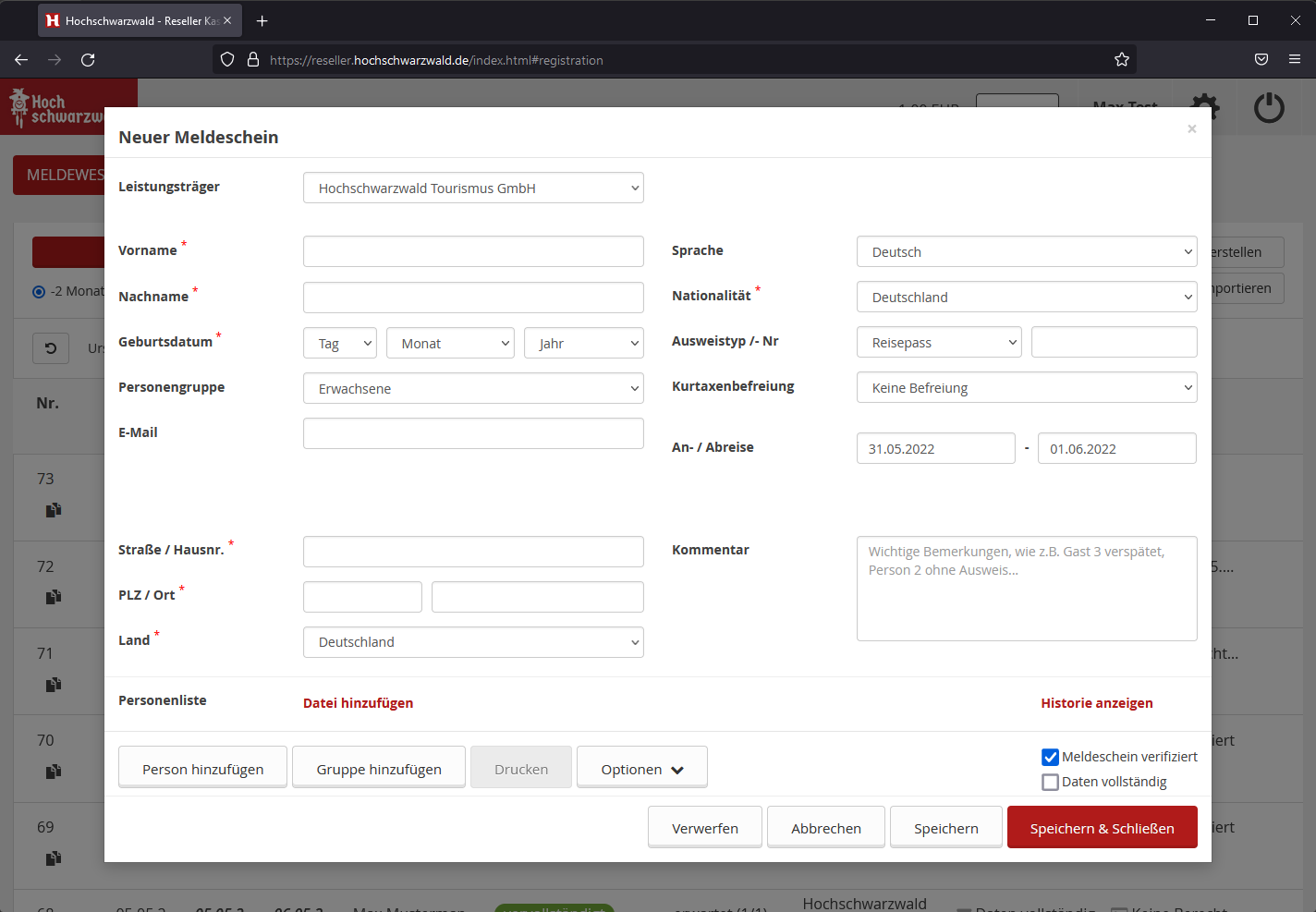Click the Pocket save icon

[1261, 60]
